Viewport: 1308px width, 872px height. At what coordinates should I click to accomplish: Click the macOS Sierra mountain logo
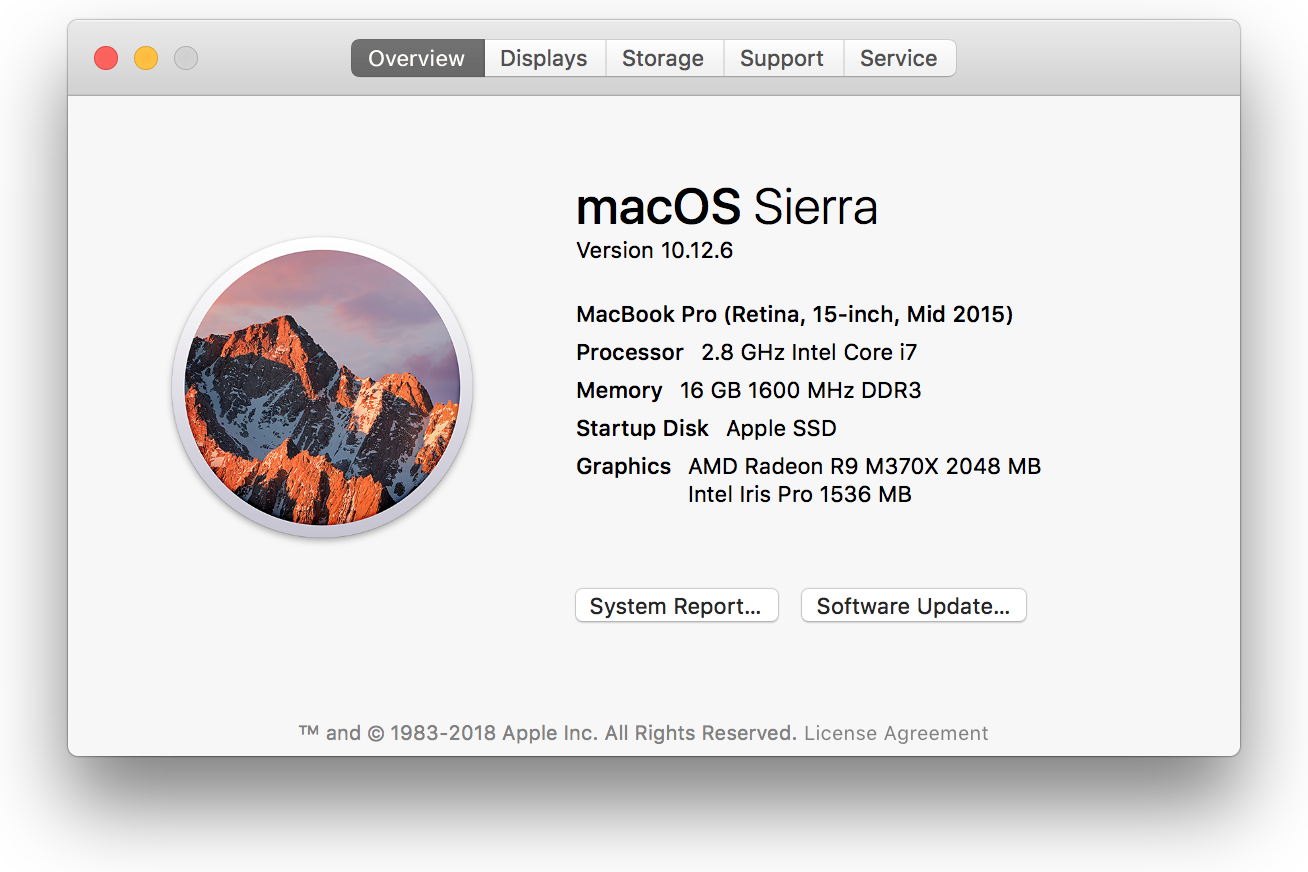(322, 387)
